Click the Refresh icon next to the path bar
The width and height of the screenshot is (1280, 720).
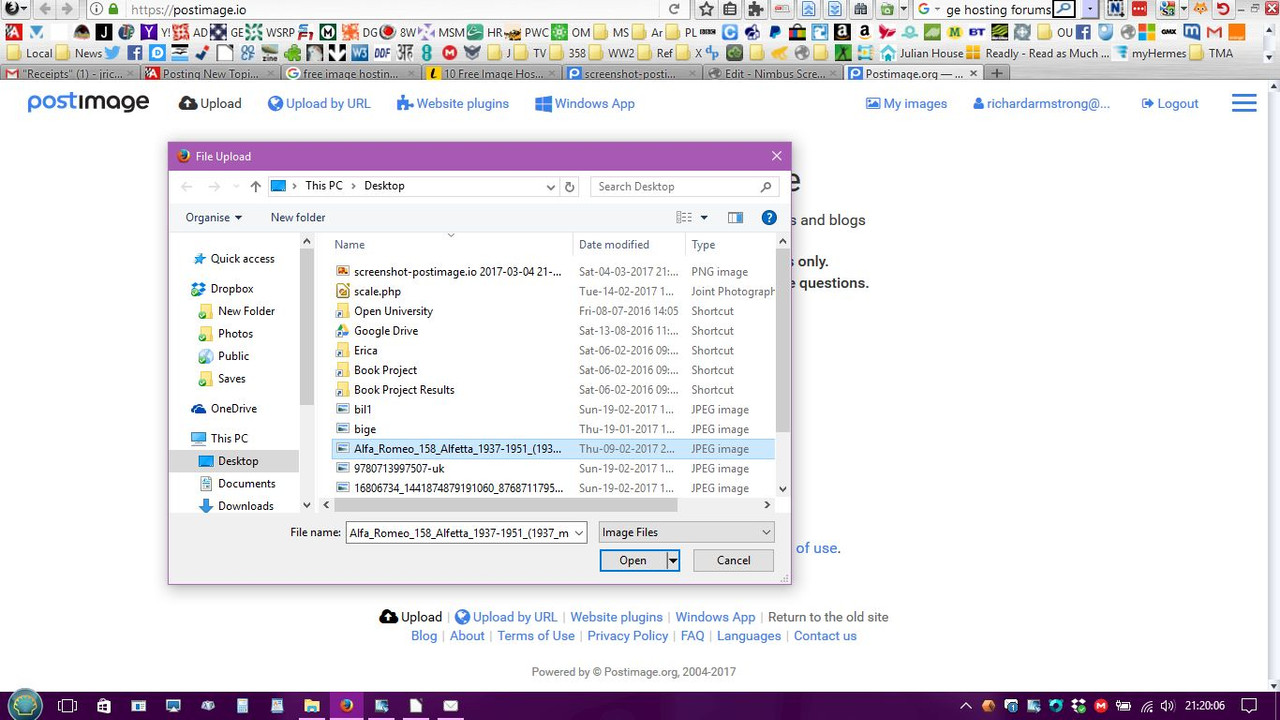[570, 186]
